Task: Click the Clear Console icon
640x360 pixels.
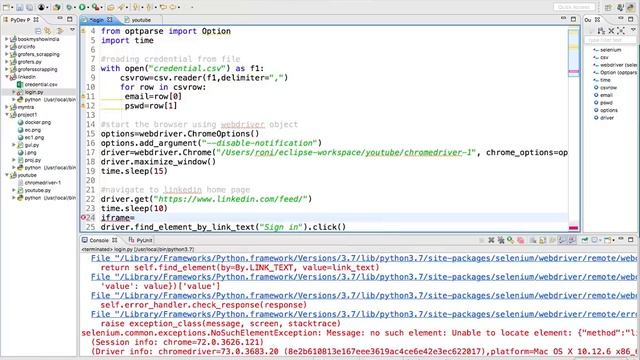Action: click(533, 240)
